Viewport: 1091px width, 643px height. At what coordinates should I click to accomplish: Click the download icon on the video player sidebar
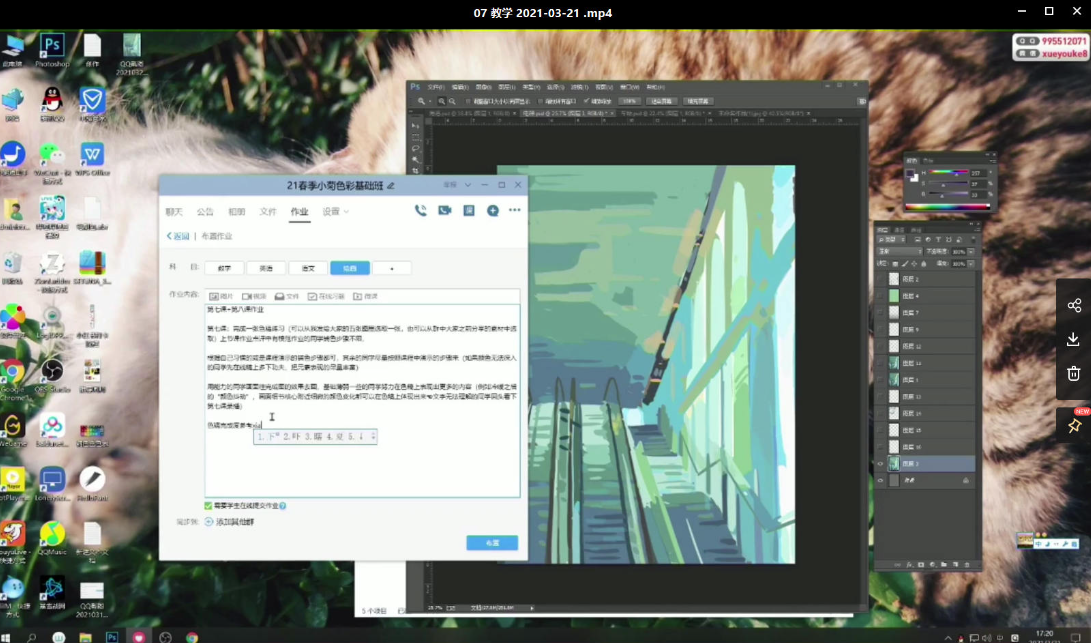tap(1074, 339)
